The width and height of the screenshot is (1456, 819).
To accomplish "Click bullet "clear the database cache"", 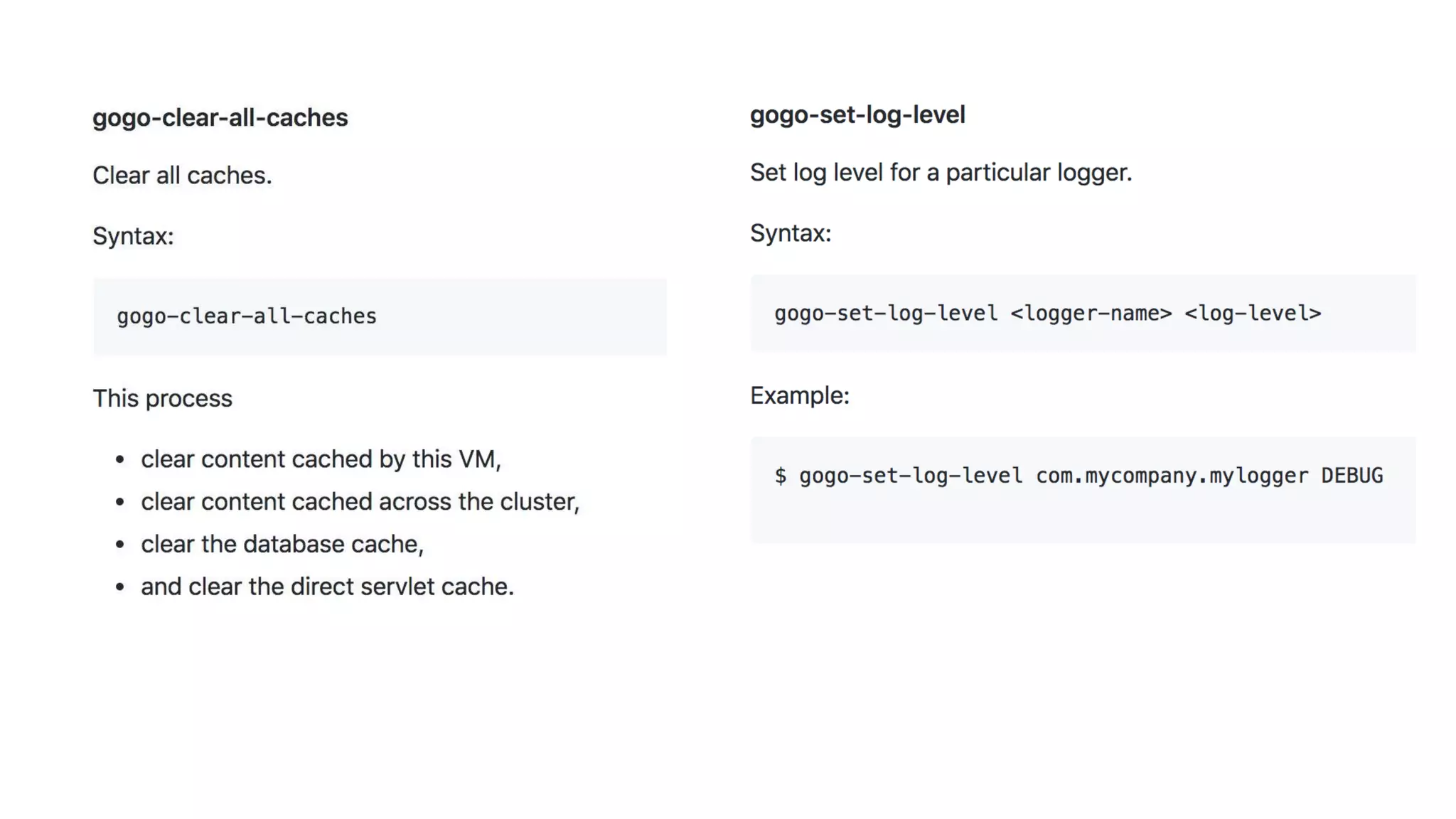I will pos(282,544).
